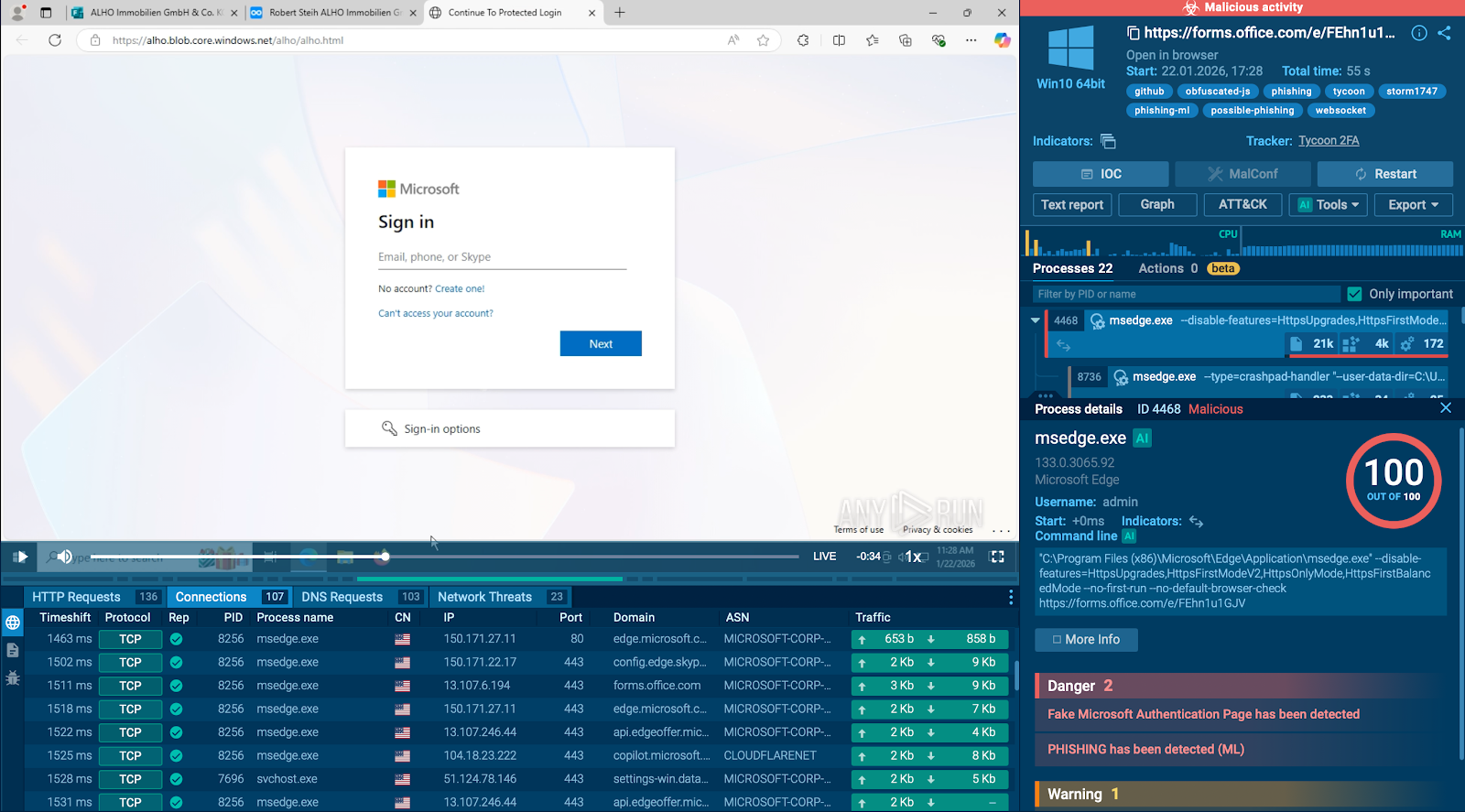Collapse the msedge.exe 4468 process tree
This screenshot has height=812, width=1465.
click(x=1035, y=320)
